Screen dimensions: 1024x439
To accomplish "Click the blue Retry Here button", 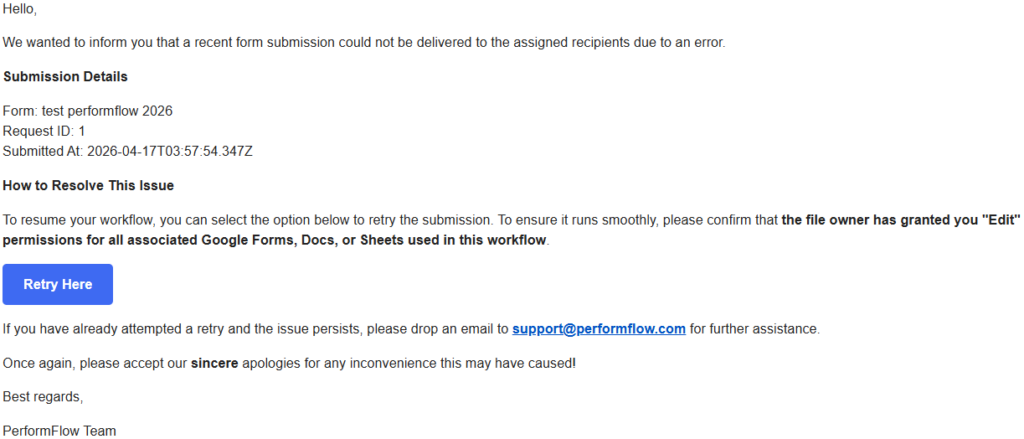I will [57, 284].
